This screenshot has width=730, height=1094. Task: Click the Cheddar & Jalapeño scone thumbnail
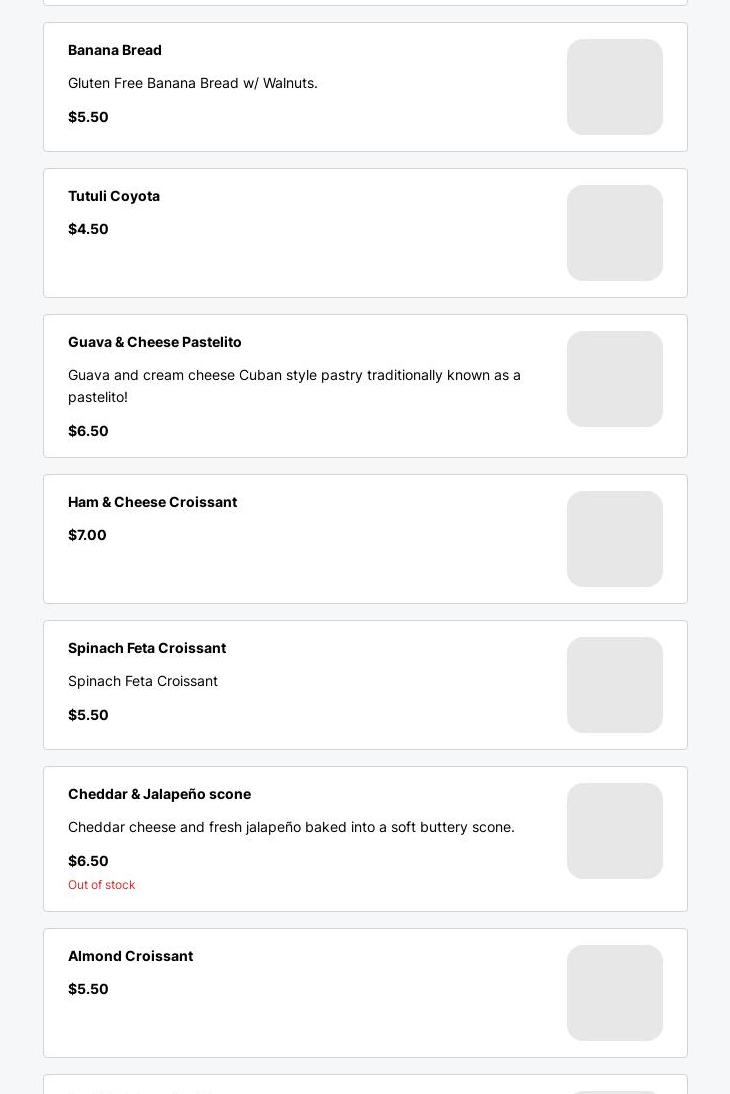(614, 831)
